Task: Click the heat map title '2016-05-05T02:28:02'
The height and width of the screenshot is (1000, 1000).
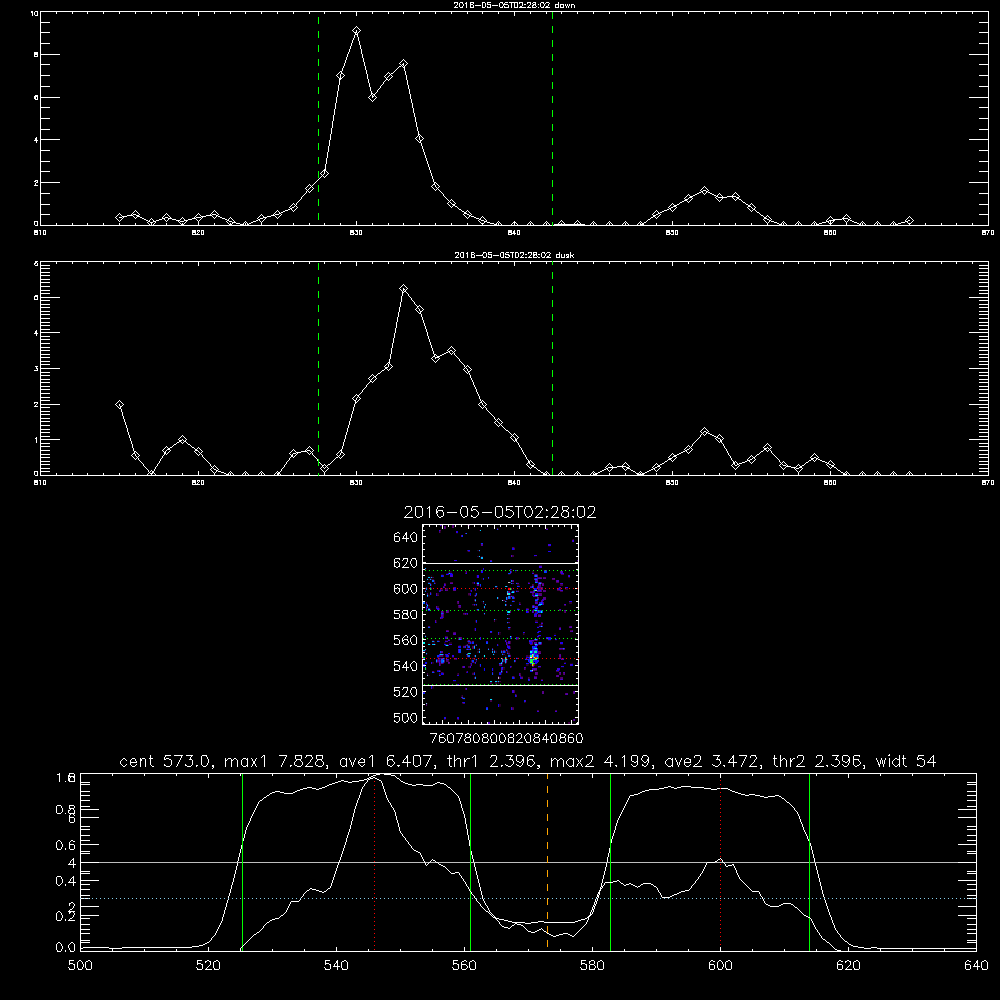Action: point(500,512)
